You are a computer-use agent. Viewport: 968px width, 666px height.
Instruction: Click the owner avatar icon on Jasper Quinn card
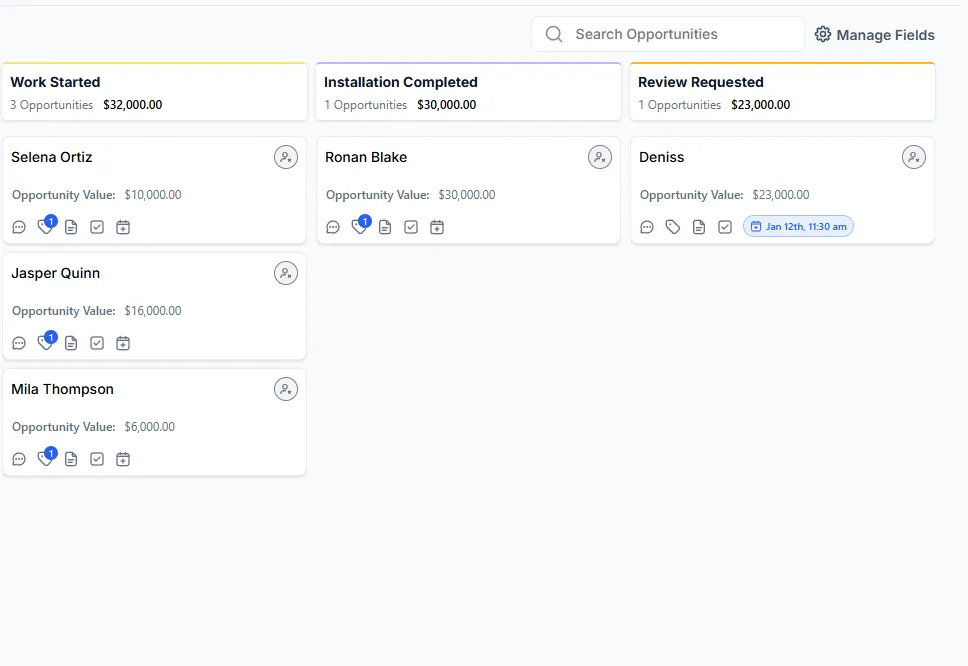pos(286,273)
